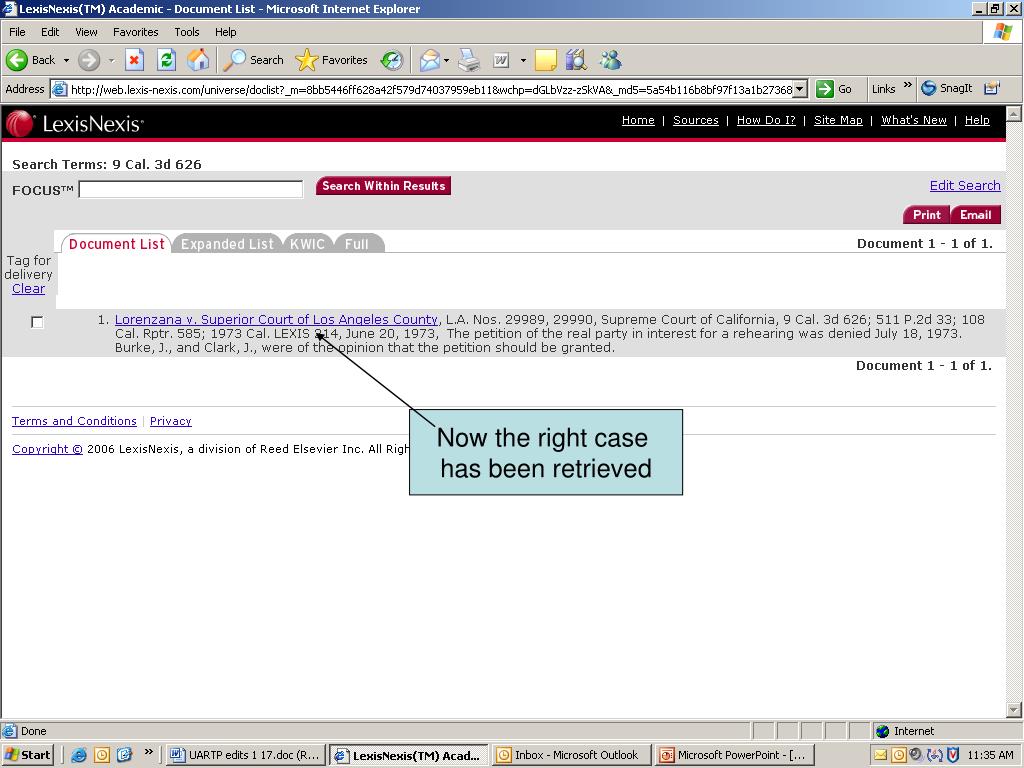Open Internet Explorer from quick launch

79,755
